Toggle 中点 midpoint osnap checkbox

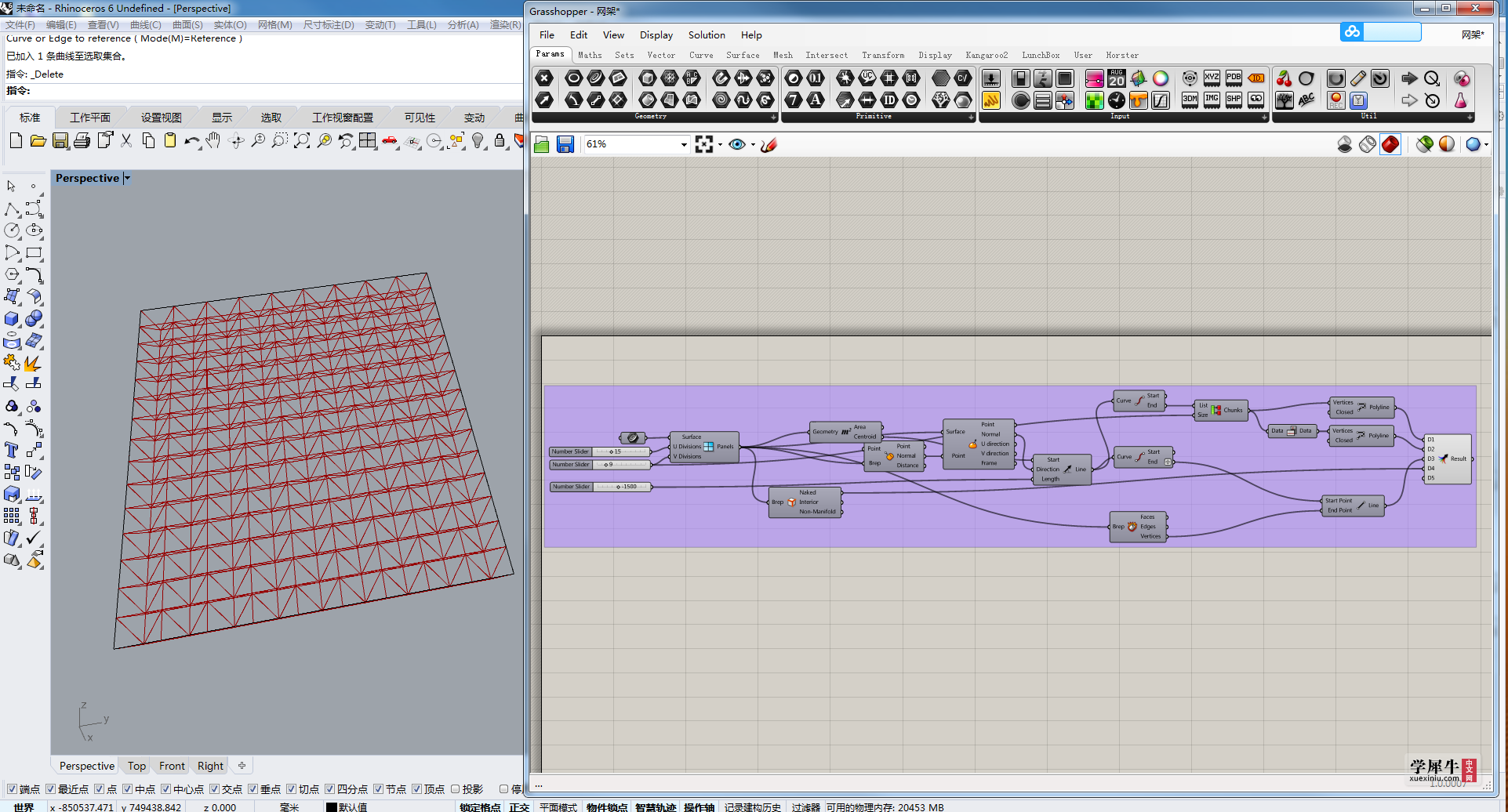pyautogui.click(x=127, y=789)
